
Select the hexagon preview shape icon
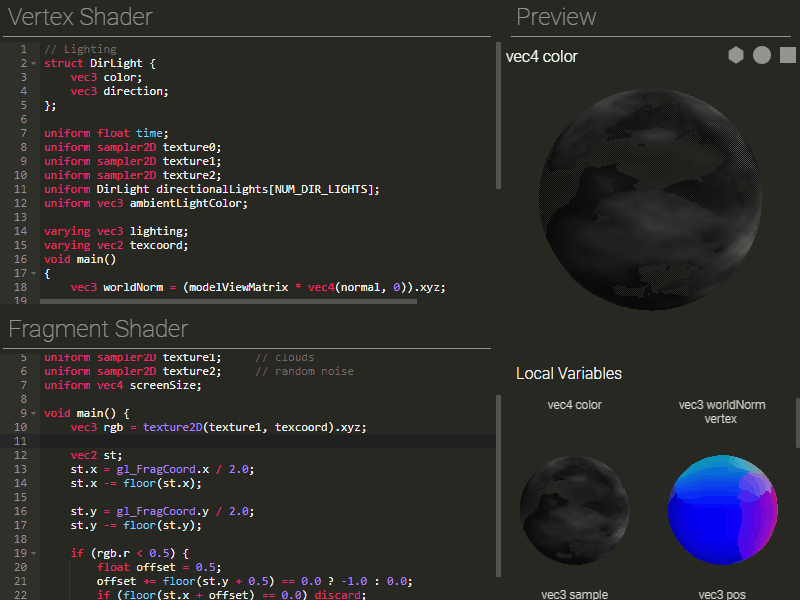(736, 56)
